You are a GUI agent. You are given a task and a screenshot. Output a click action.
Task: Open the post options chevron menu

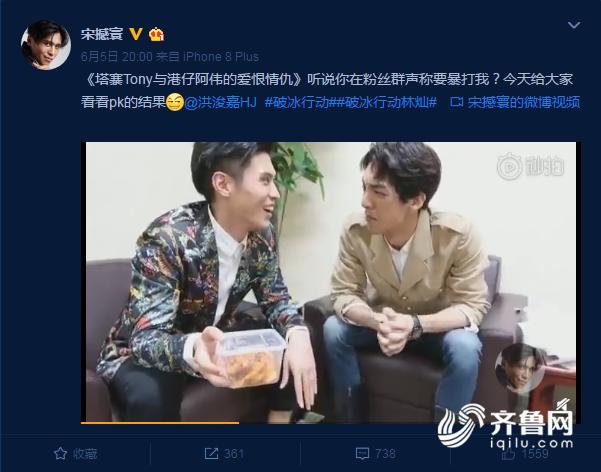574,25
